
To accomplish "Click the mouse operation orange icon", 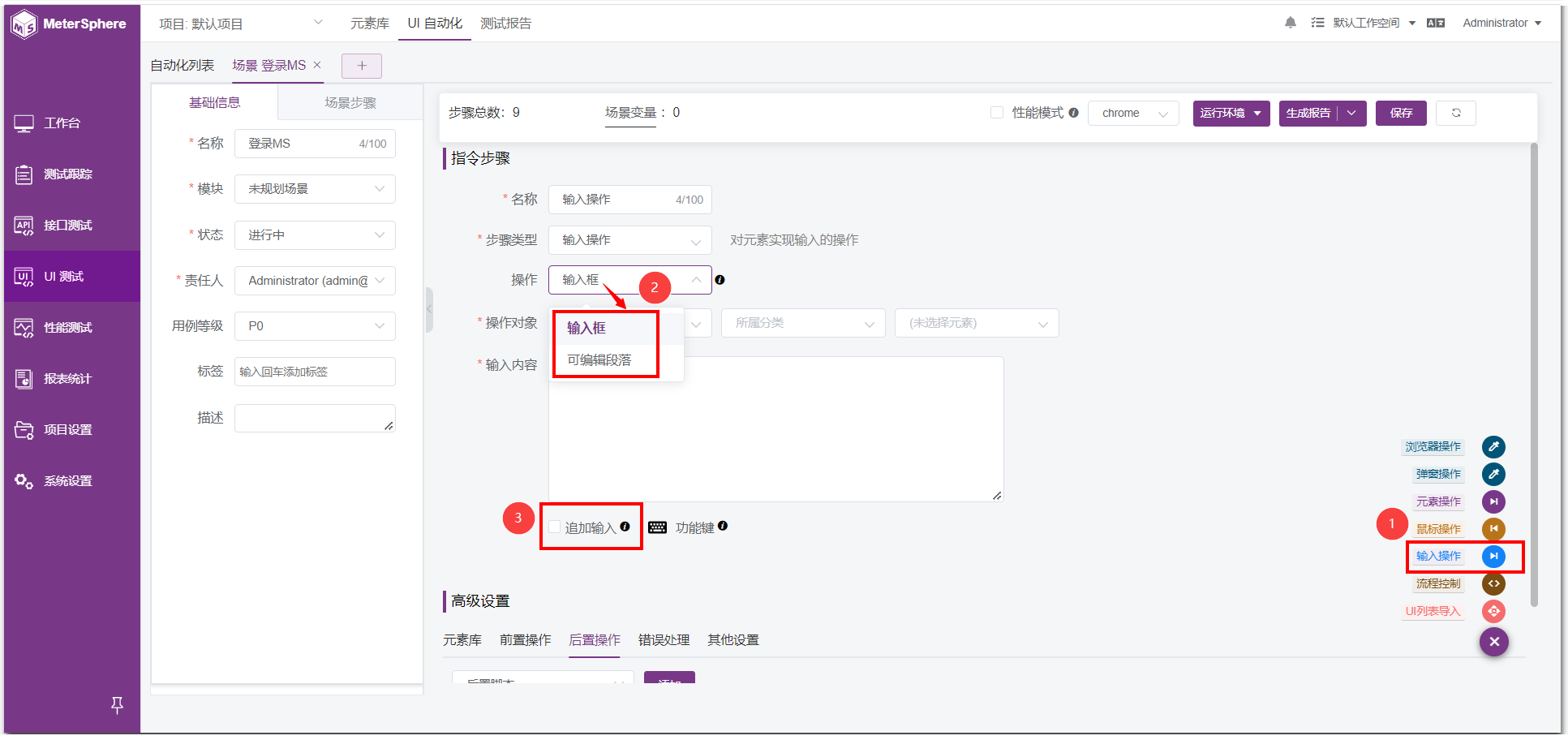I will (x=1493, y=529).
